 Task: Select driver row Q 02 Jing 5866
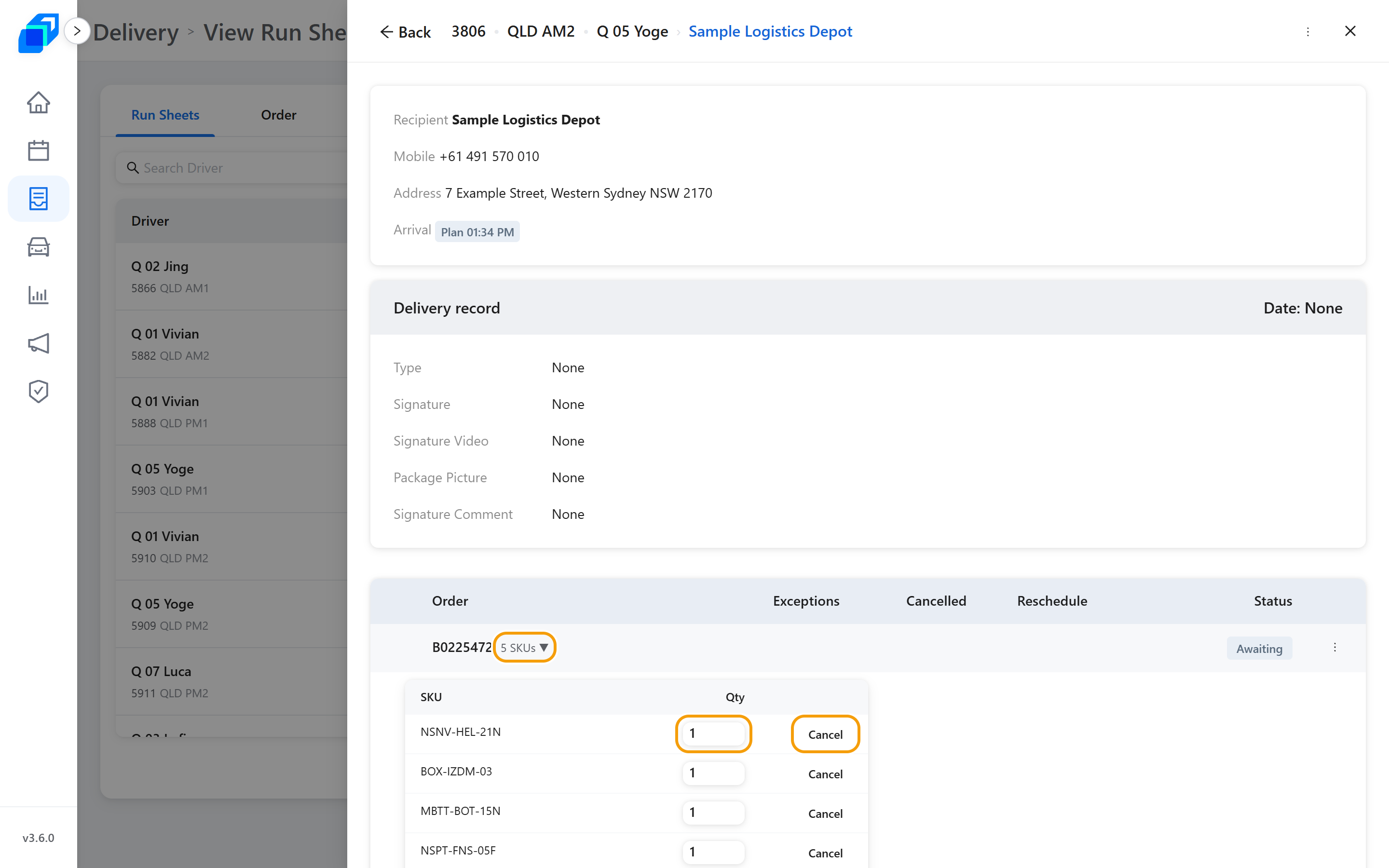232,277
